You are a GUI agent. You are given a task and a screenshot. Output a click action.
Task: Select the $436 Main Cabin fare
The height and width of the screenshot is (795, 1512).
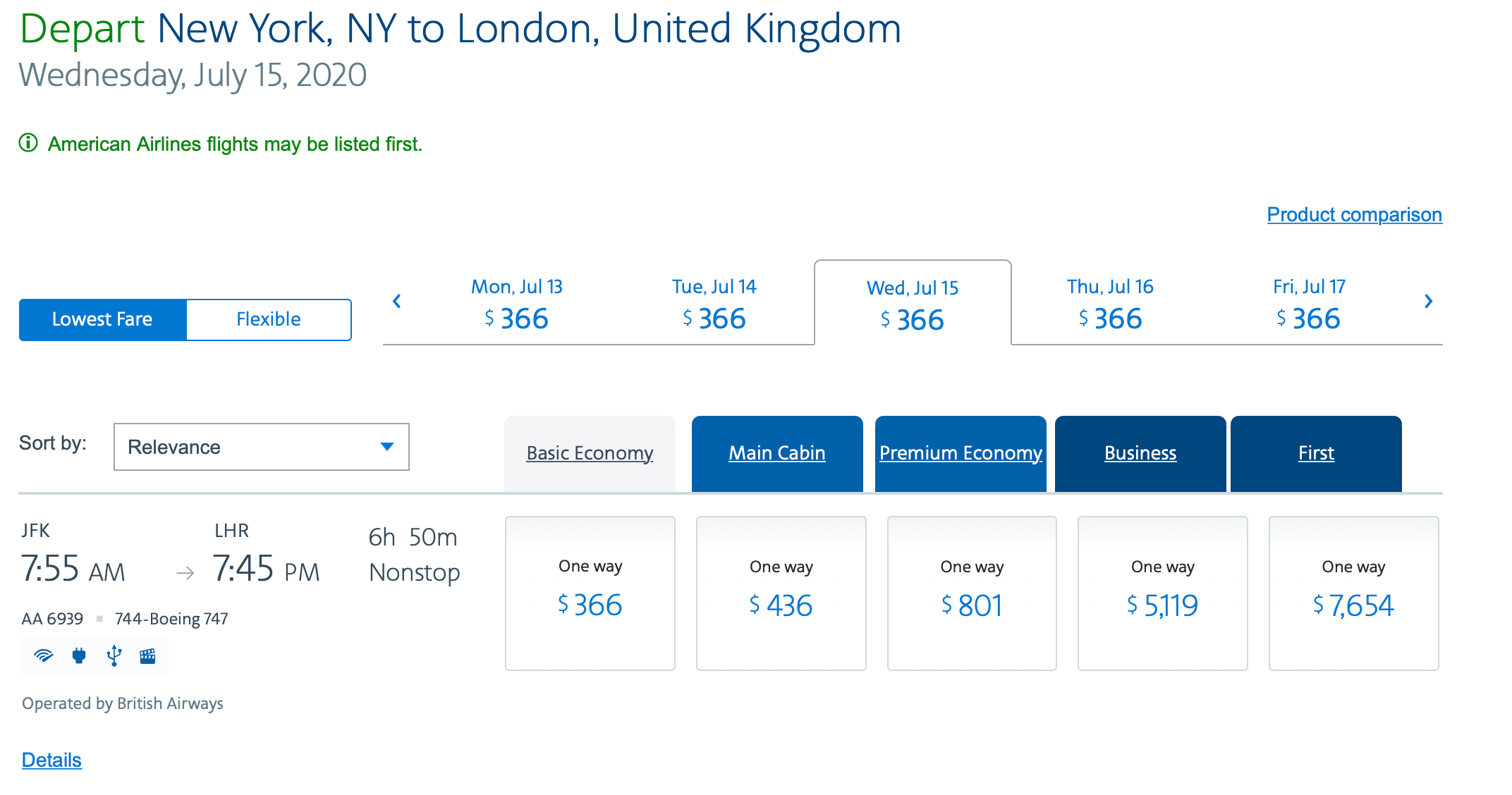pyautogui.click(x=781, y=593)
